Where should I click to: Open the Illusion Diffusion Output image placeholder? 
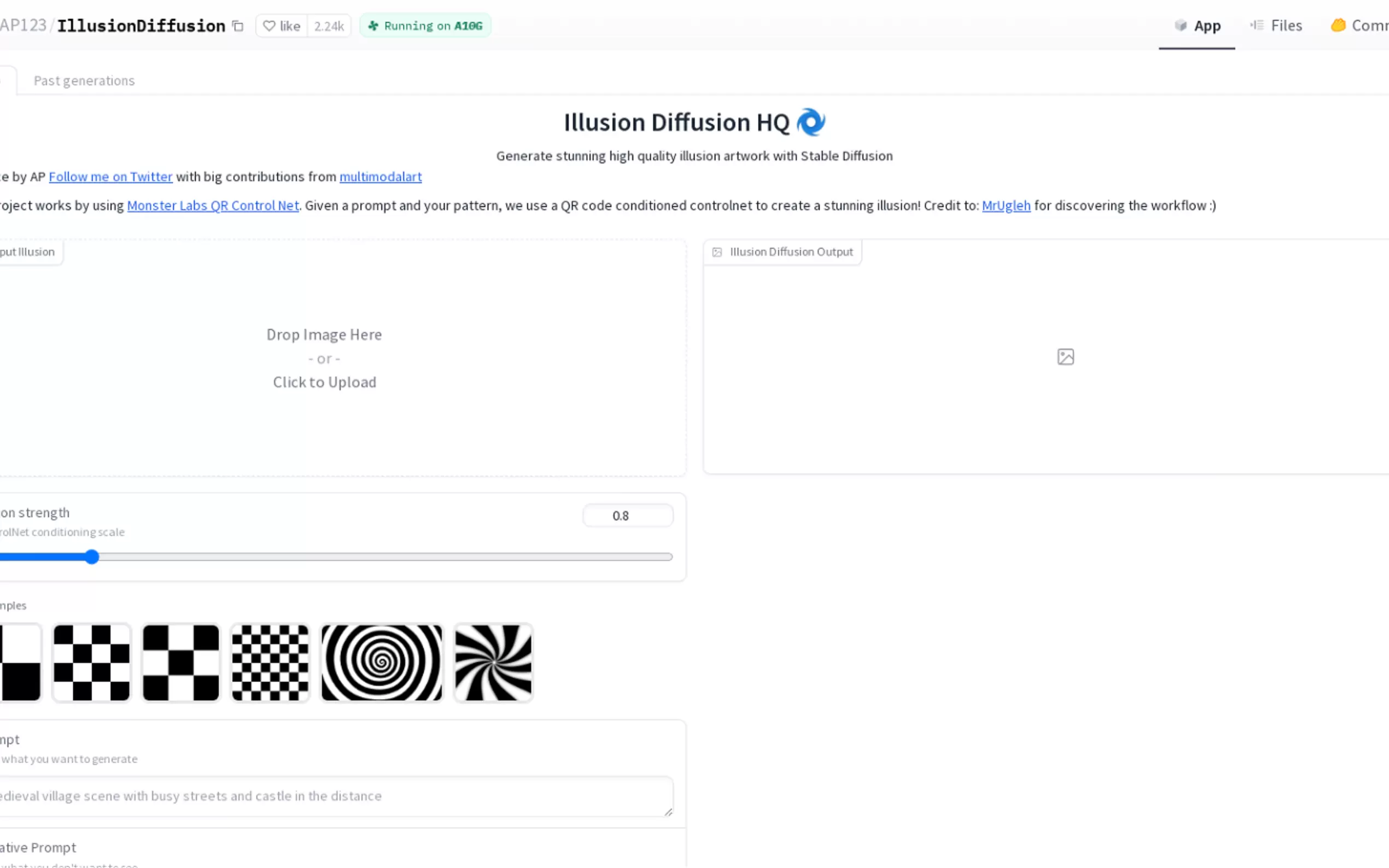tap(1065, 356)
